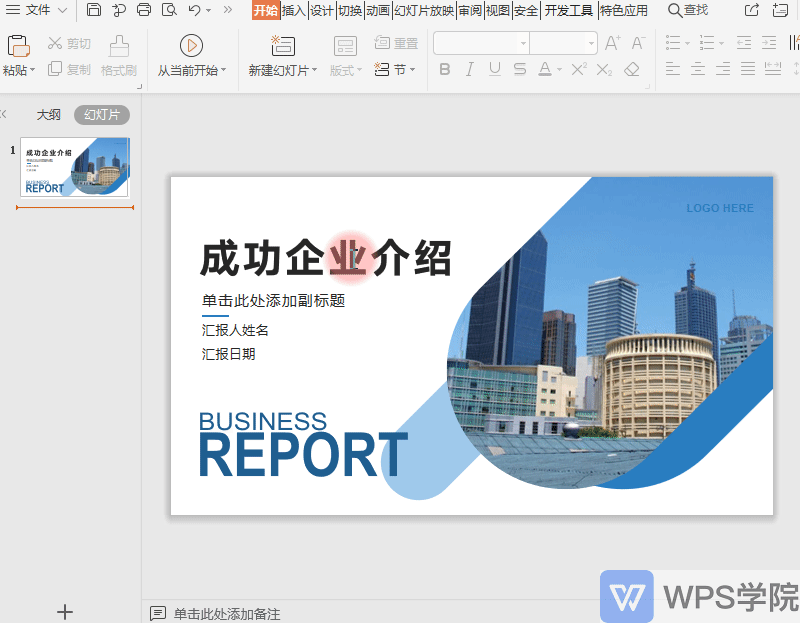Click the Undo arrow icon
The height and width of the screenshot is (623, 800).
click(194, 10)
